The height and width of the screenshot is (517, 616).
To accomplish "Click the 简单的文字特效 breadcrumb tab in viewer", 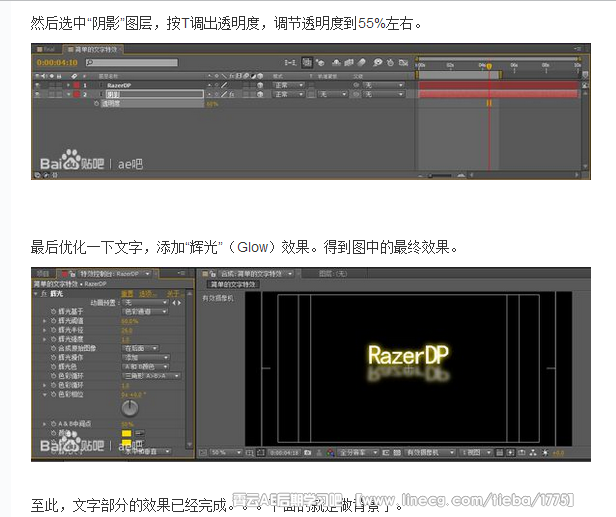I will point(233,284).
